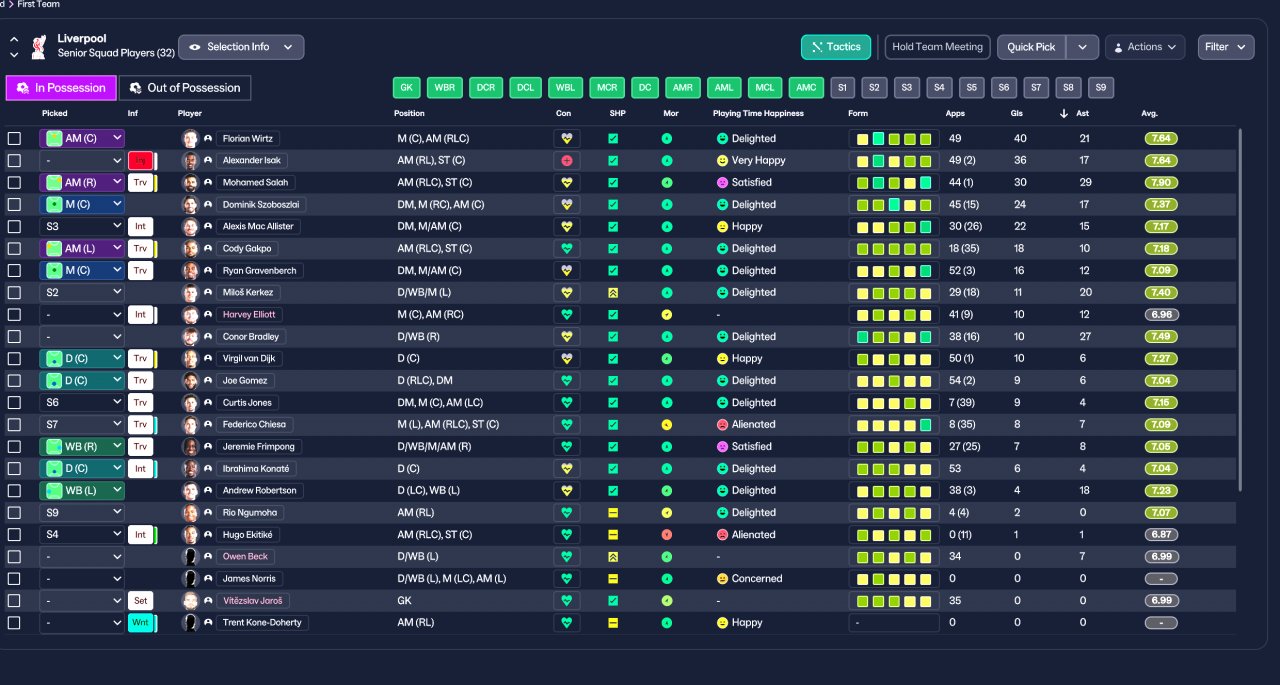Click the Alienated face icon for Federico Chiesa
This screenshot has width=1280, height=685.
point(722,424)
